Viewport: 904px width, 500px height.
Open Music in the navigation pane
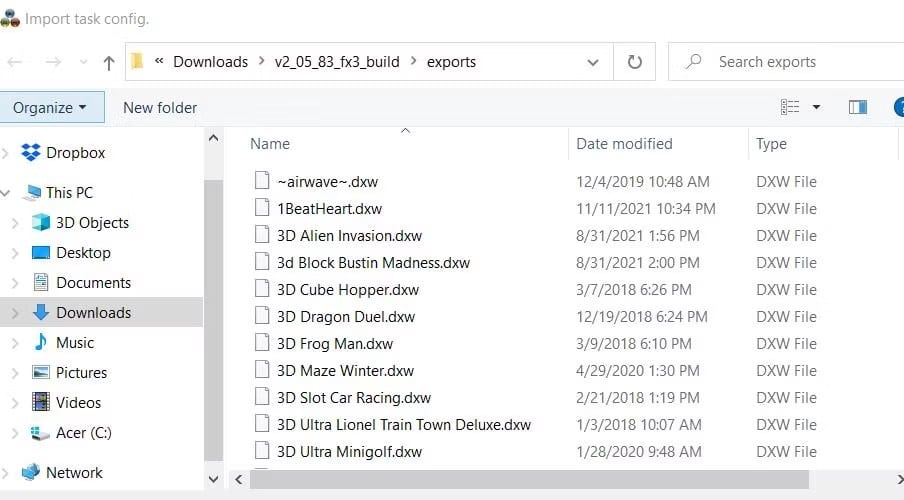pyautogui.click(x=75, y=343)
